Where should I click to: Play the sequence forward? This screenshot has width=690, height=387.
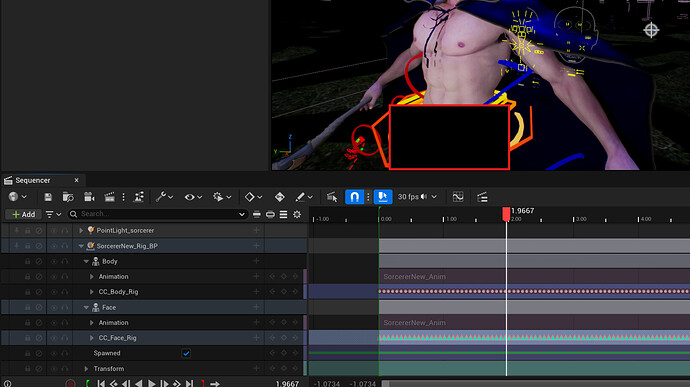pyautogui.click(x=152, y=383)
